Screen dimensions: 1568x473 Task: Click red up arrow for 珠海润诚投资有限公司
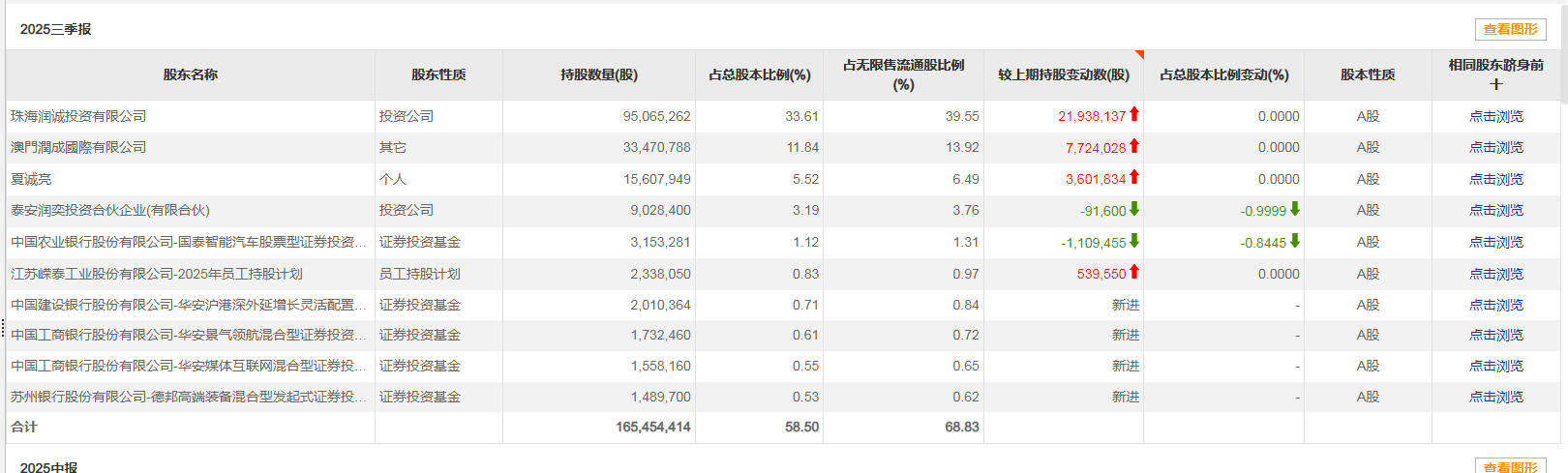1134,114
